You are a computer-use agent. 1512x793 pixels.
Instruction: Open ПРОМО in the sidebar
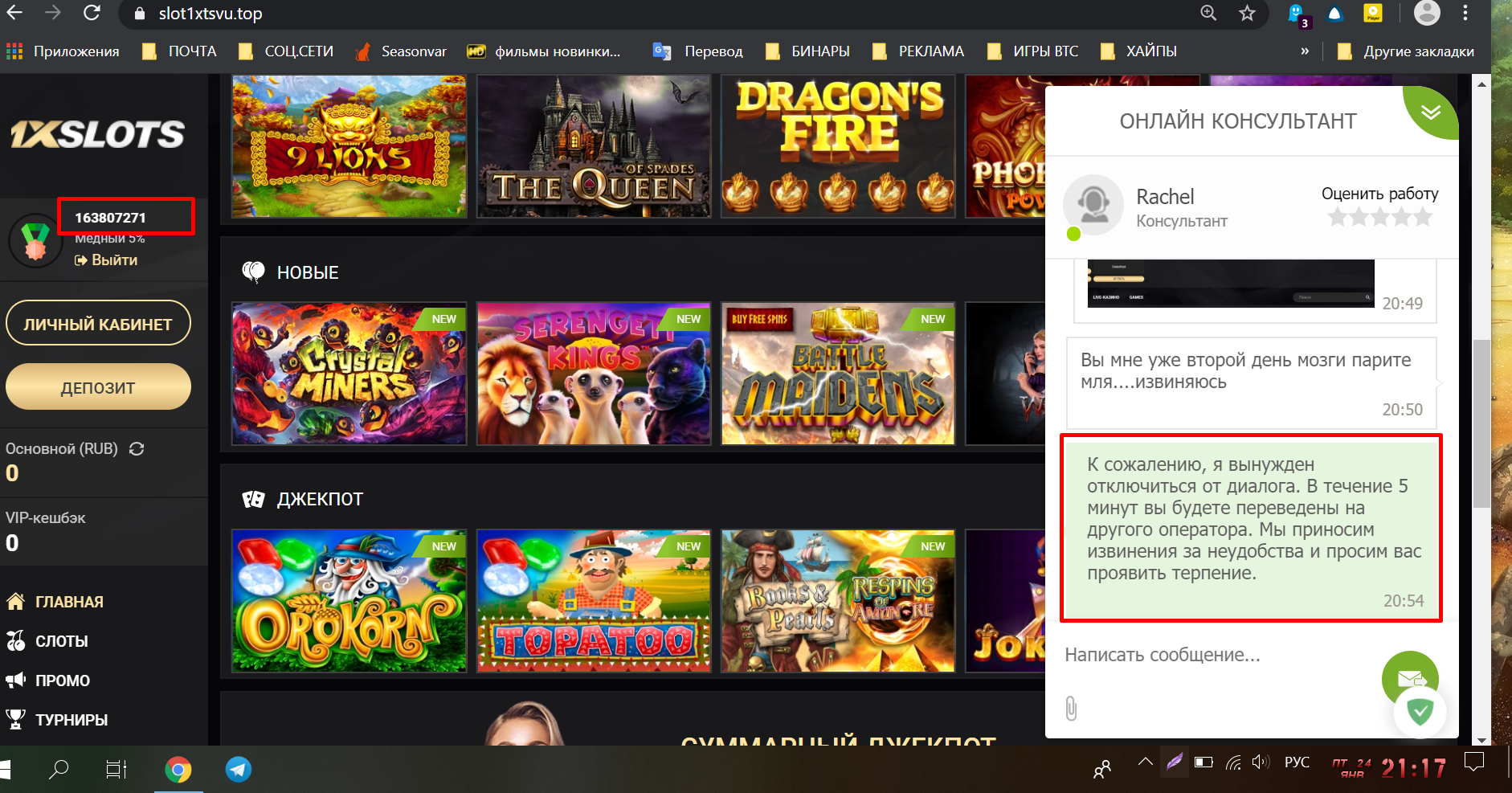tap(48, 681)
